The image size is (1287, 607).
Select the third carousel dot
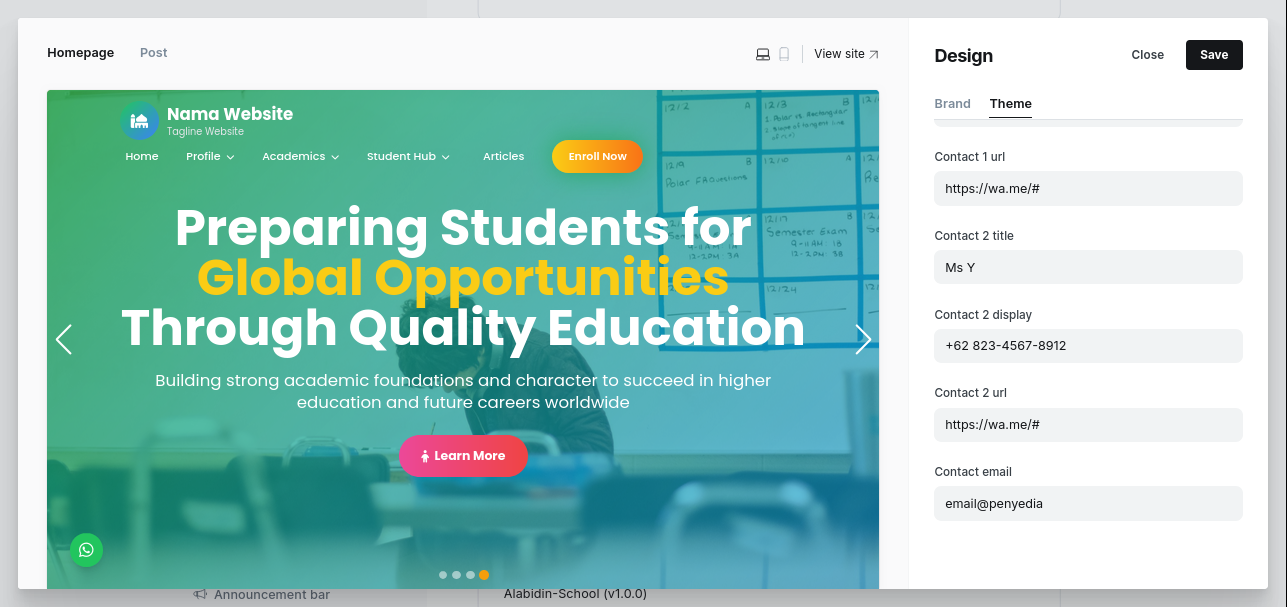(470, 575)
